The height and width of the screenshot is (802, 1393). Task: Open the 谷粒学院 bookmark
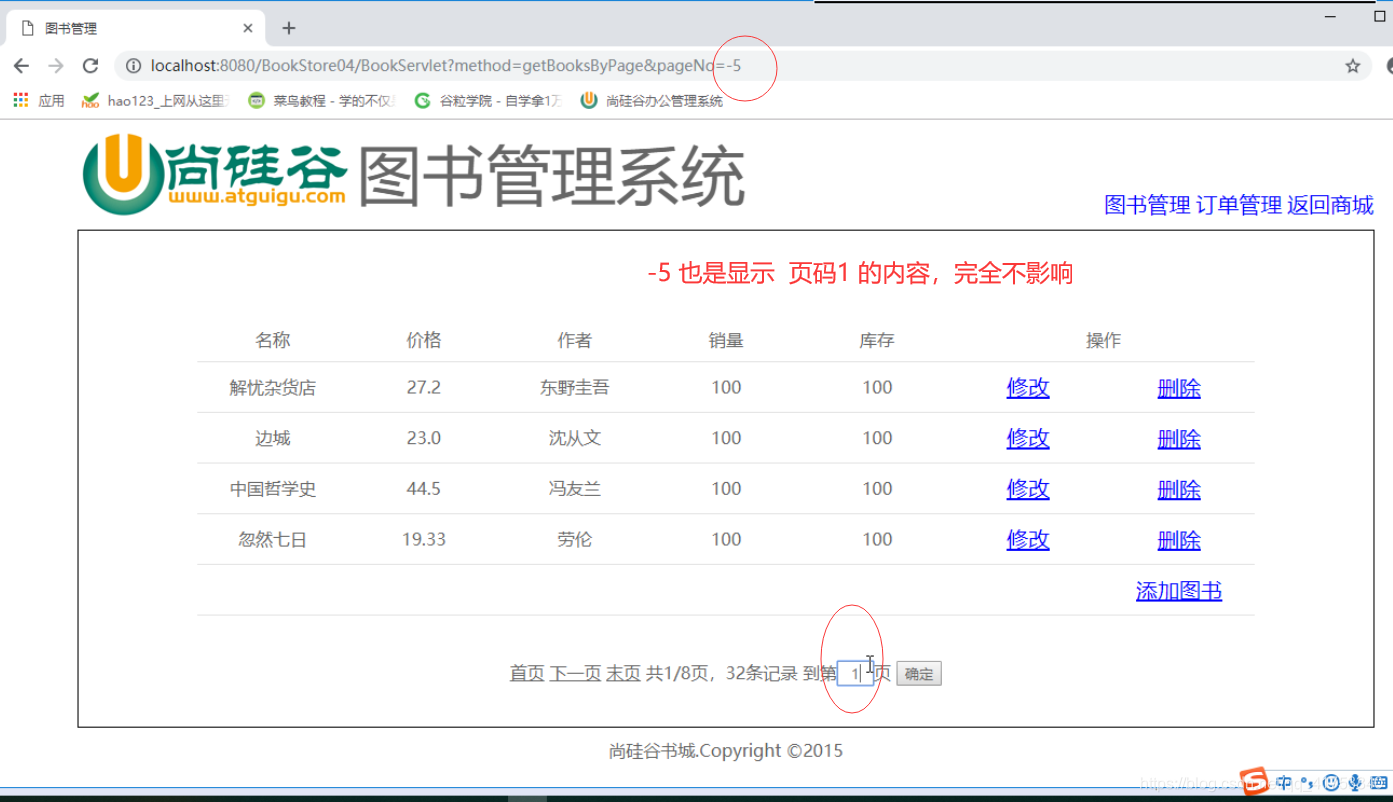[x=489, y=101]
